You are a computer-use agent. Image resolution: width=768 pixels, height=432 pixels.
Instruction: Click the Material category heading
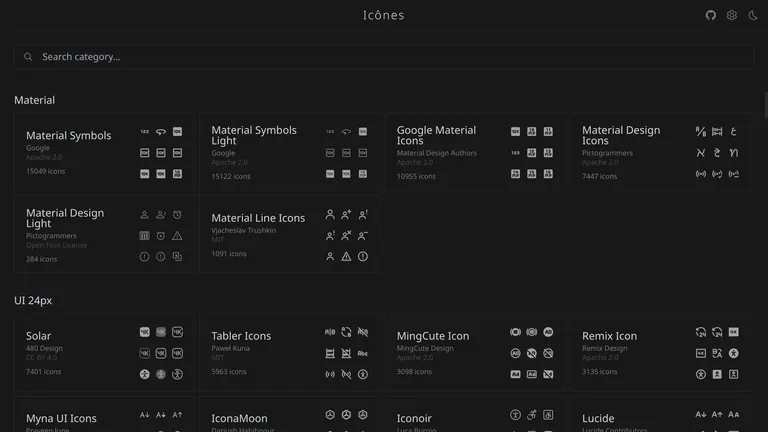click(x=34, y=100)
